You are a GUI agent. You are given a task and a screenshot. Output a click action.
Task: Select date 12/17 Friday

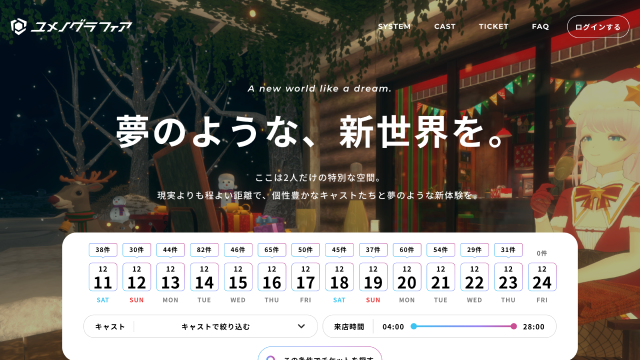pyautogui.click(x=305, y=277)
